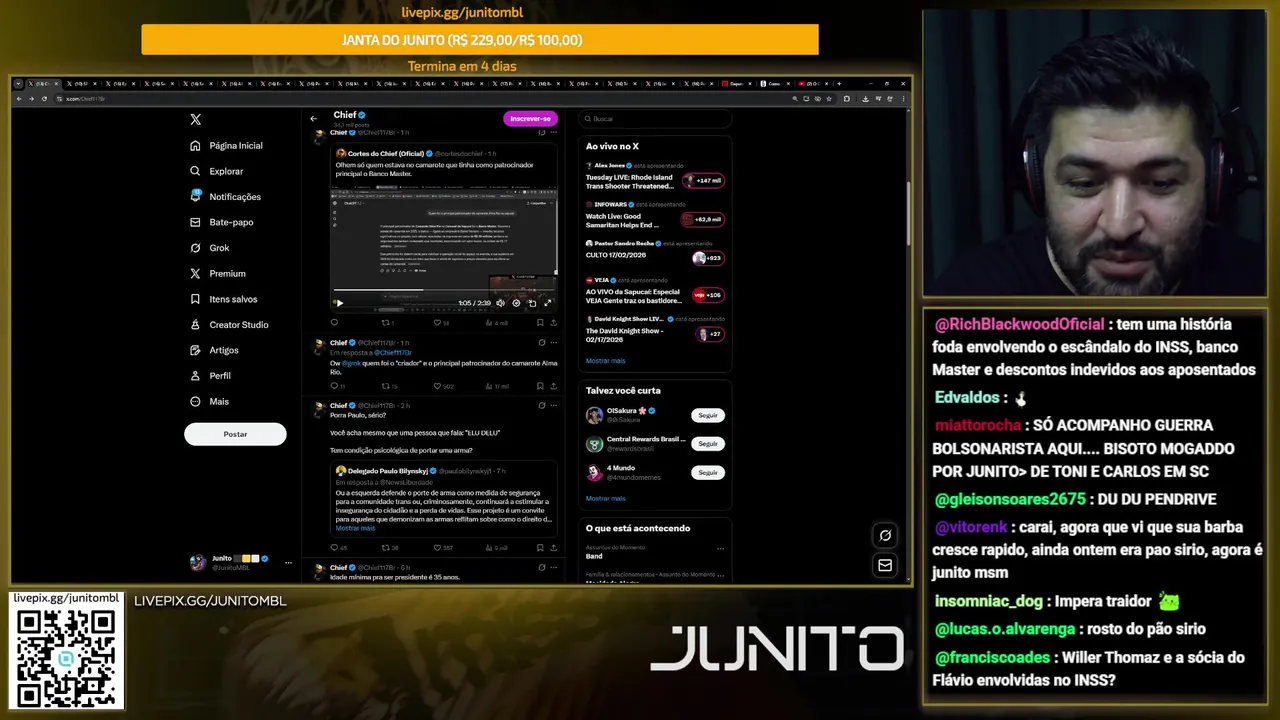Open options on Alma Rio post
The height and width of the screenshot is (720, 1280).
pos(553,343)
